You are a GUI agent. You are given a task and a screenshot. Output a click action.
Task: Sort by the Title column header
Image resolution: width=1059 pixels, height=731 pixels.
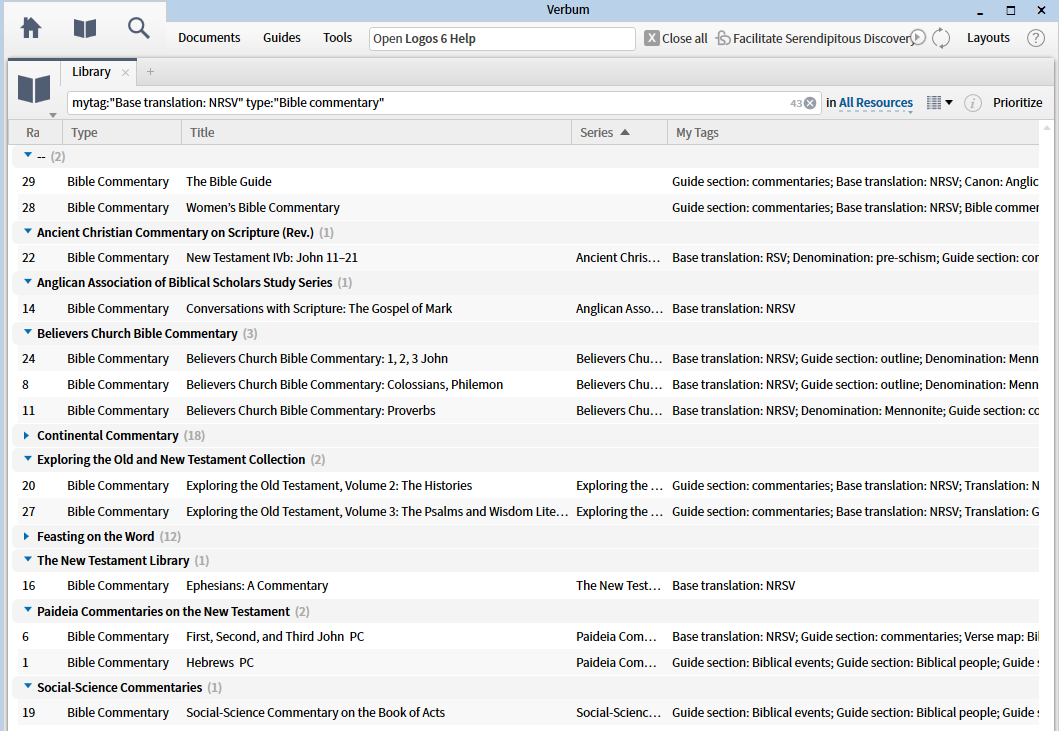click(376, 132)
